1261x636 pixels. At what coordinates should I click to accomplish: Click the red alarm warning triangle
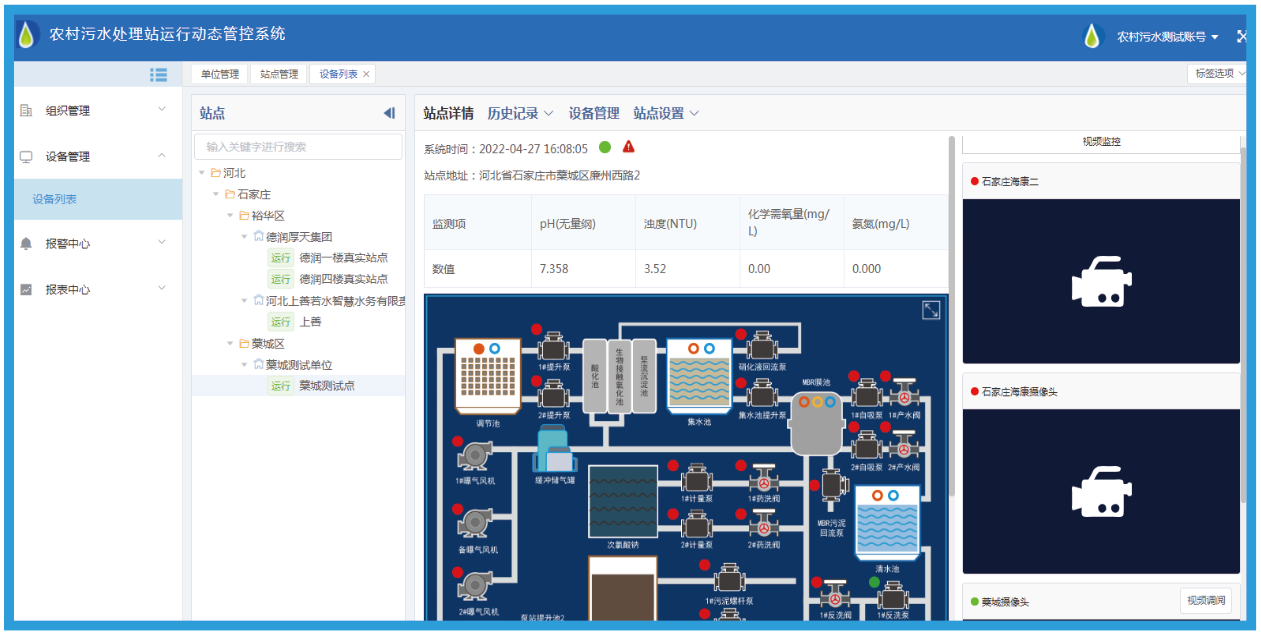pos(628,147)
